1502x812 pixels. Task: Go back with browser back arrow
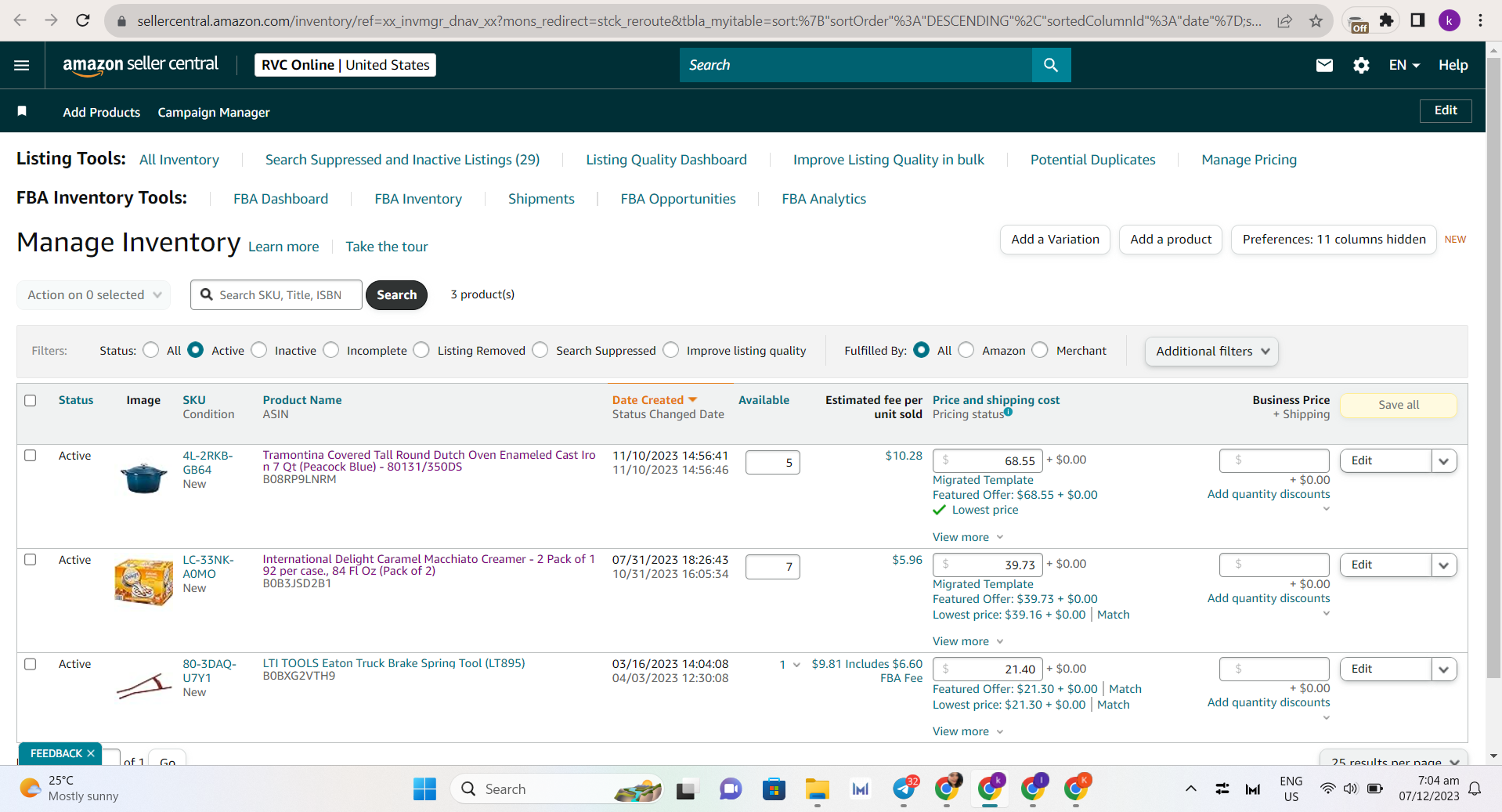[20, 20]
